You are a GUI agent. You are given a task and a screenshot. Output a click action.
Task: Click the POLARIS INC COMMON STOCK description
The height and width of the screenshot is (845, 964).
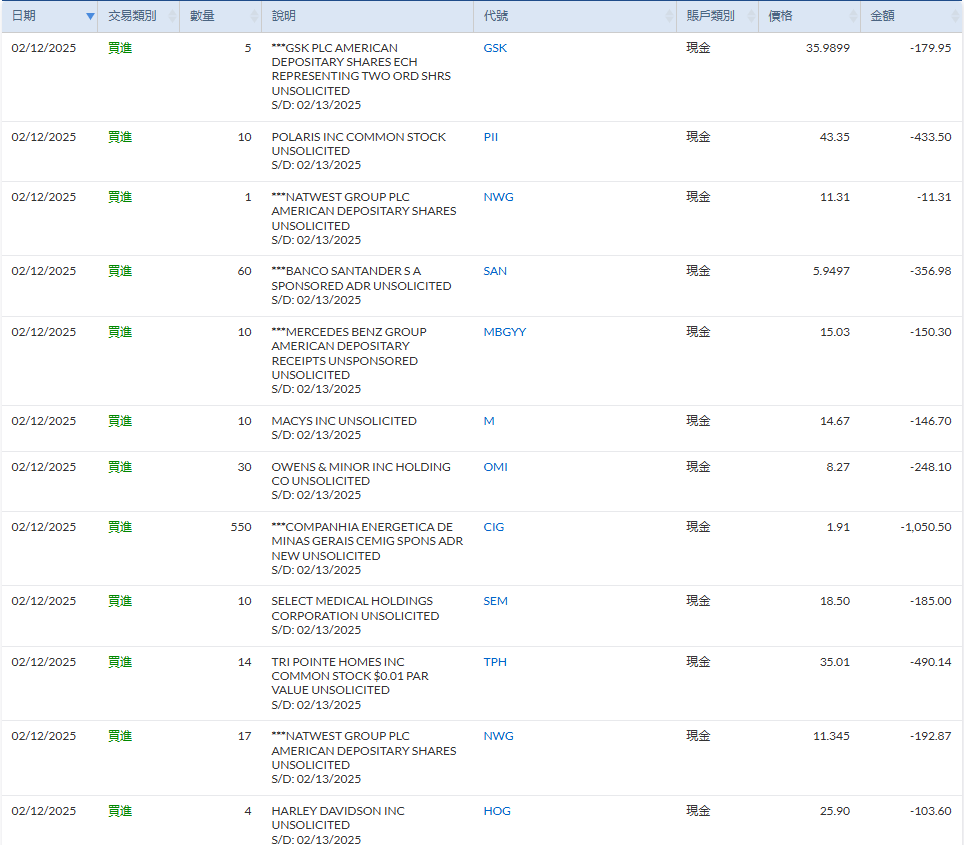point(358,137)
